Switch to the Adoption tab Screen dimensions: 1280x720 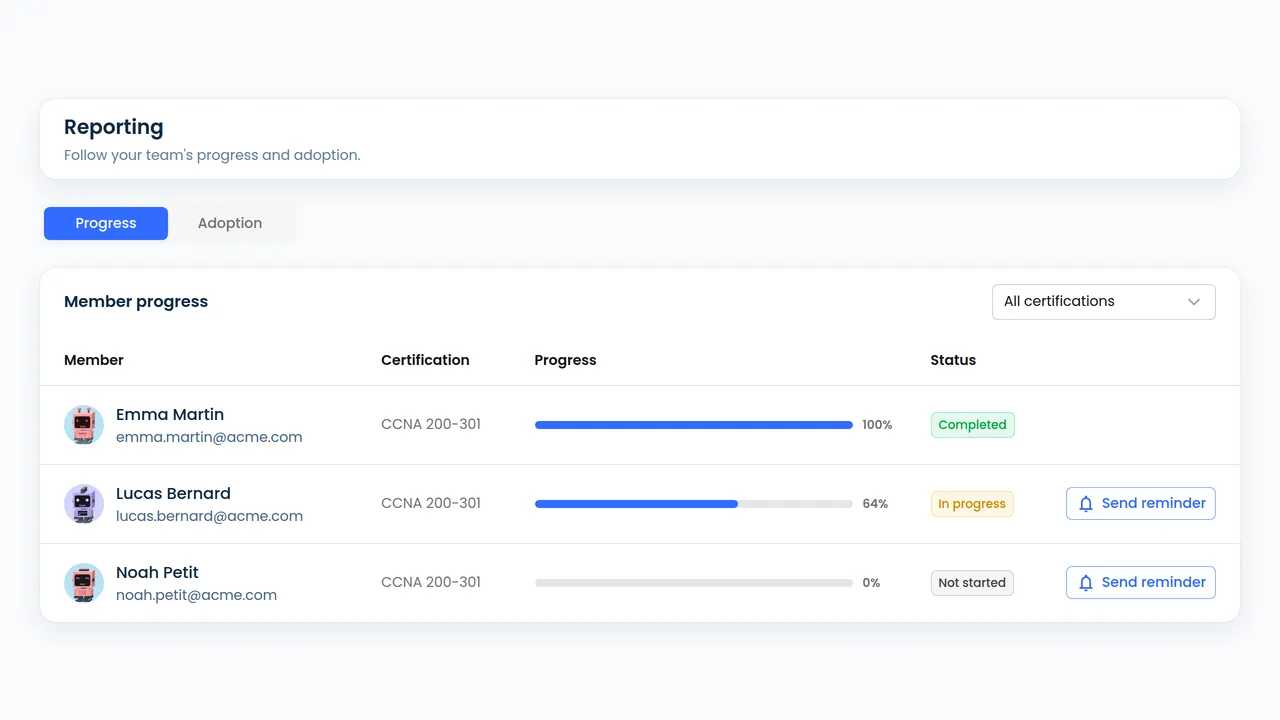coord(230,223)
